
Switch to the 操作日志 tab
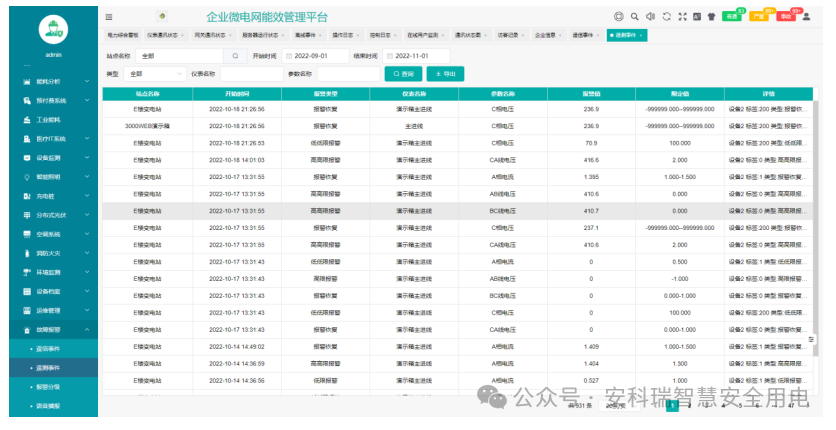(x=345, y=35)
